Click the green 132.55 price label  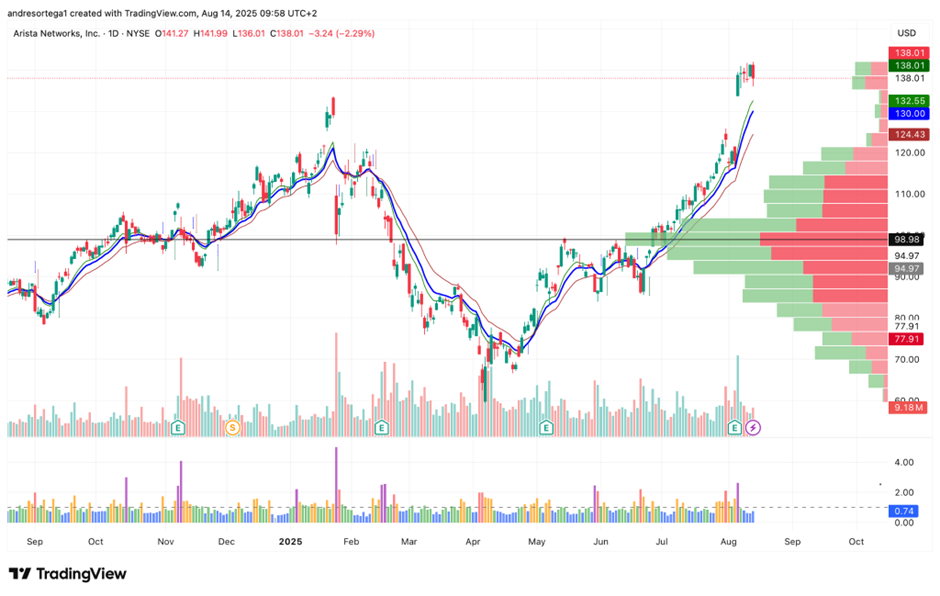[909, 101]
